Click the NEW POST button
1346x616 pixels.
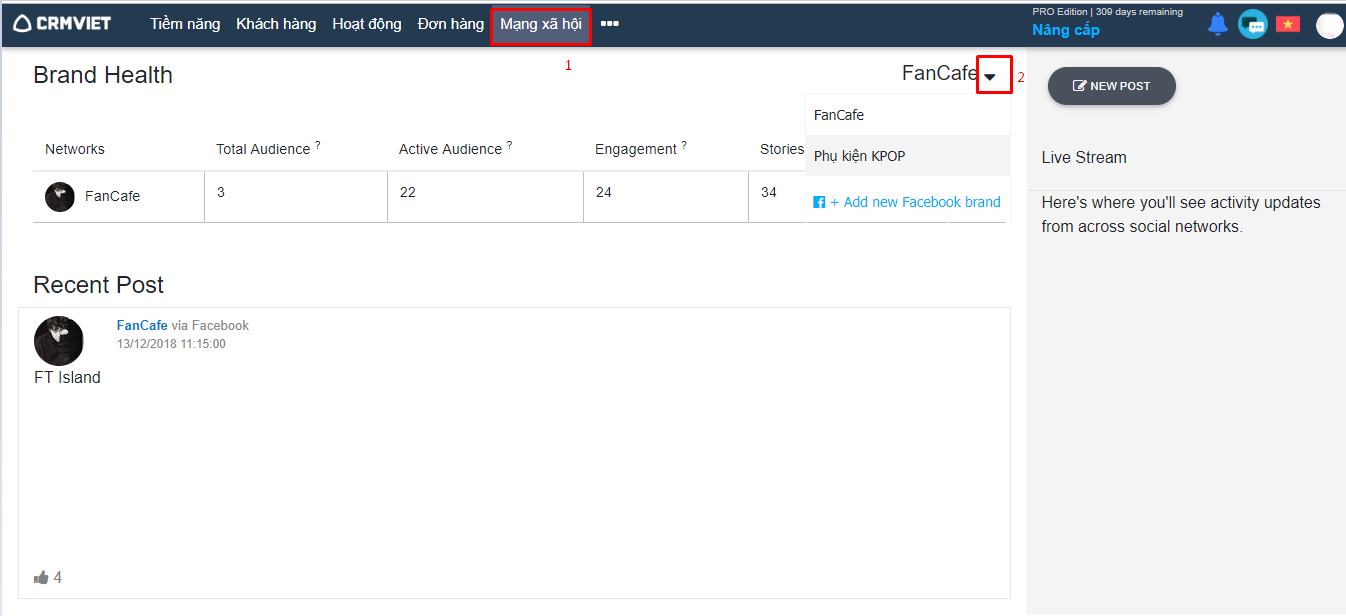point(1111,86)
